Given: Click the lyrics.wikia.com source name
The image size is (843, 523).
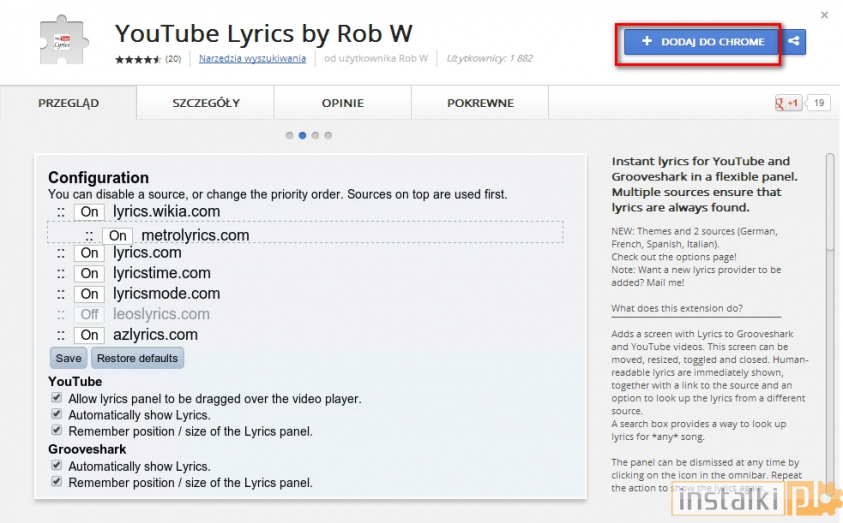Looking at the screenshot, I should pyautogui.click(x=167, y=211).
